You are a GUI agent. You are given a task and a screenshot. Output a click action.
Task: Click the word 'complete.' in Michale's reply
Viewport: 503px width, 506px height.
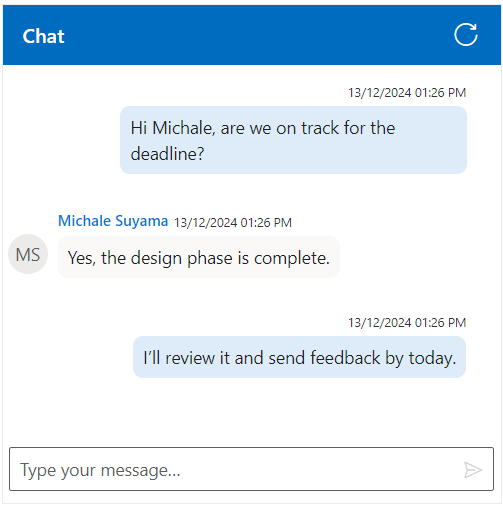coord(292,258)
